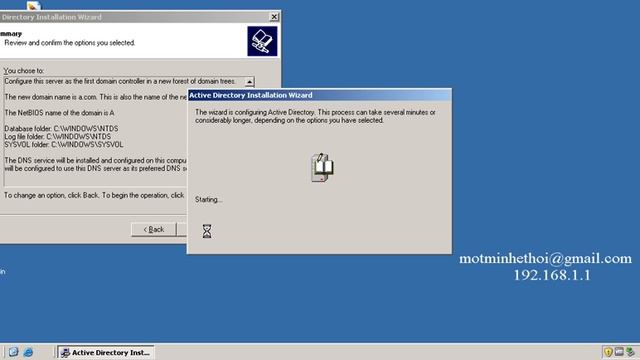Click the security shield tray icon

click(x=608, y=352)
